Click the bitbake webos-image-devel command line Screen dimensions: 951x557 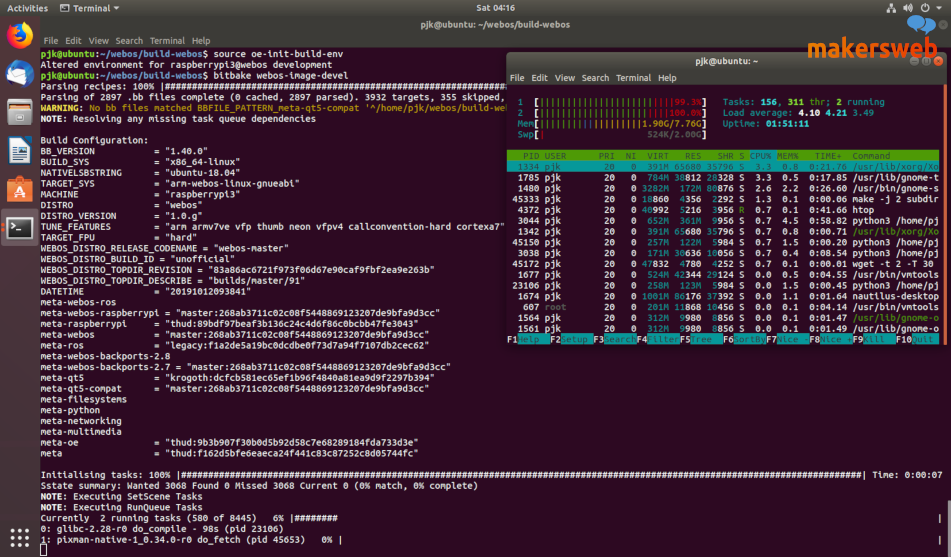[x=194, y=76]
